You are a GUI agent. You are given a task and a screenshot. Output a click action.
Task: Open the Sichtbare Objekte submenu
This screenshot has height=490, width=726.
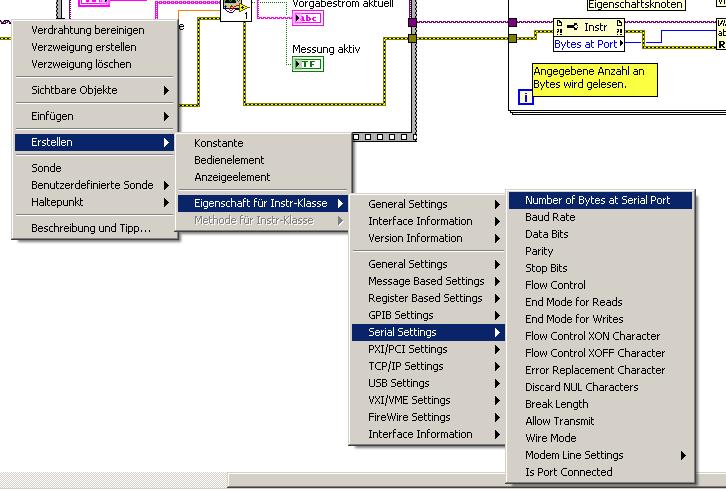pyautogui.click(x=94, y=90)
